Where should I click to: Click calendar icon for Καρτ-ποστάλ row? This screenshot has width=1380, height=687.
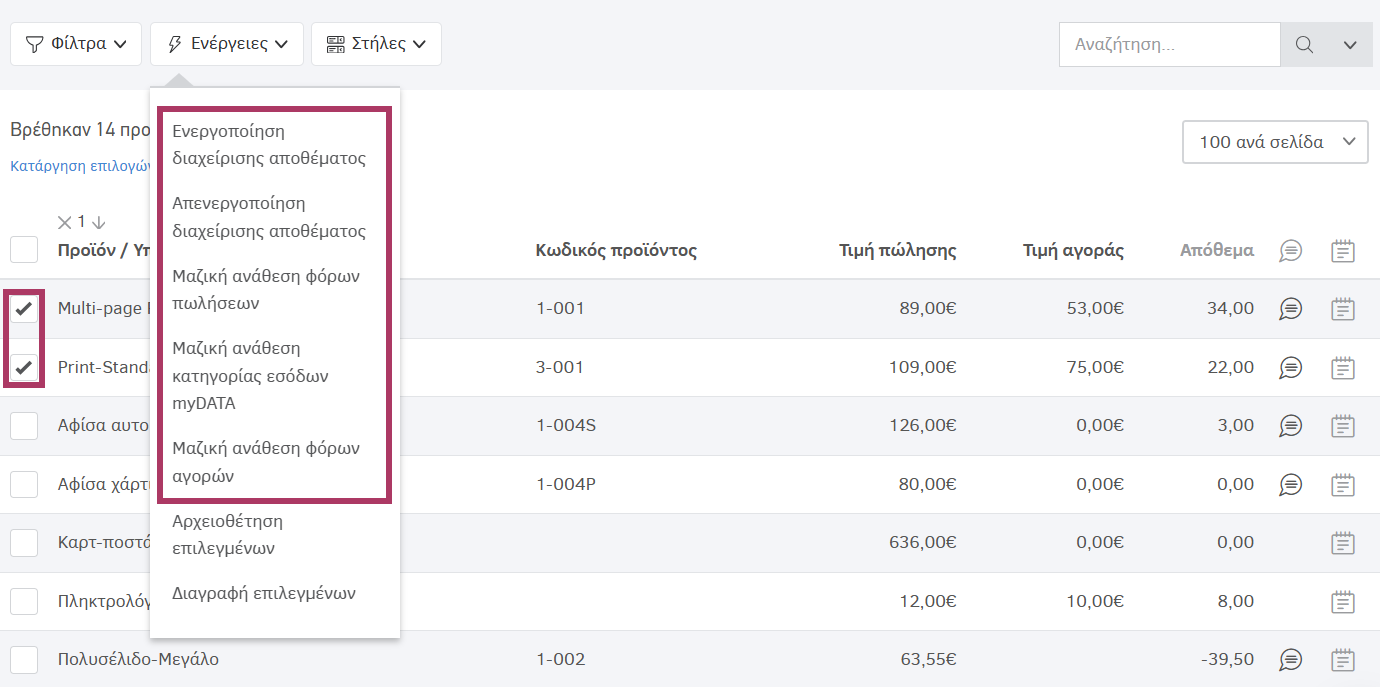tap(1343, 543)
